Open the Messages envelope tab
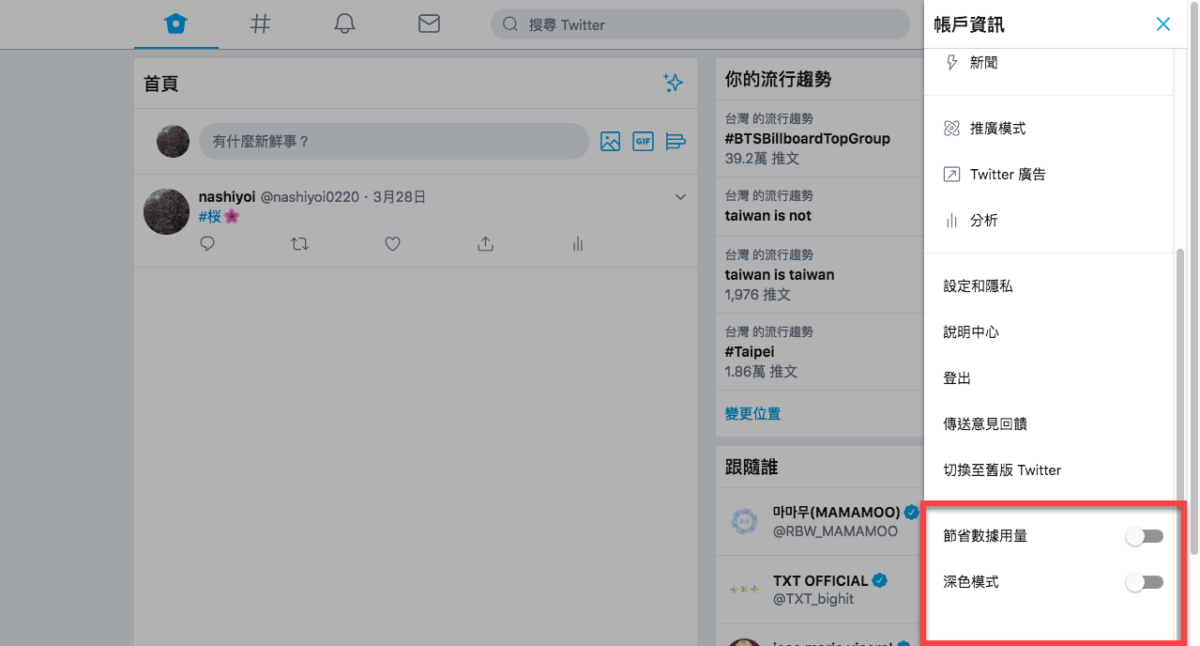1200x646 pixels. coord(429,24)
